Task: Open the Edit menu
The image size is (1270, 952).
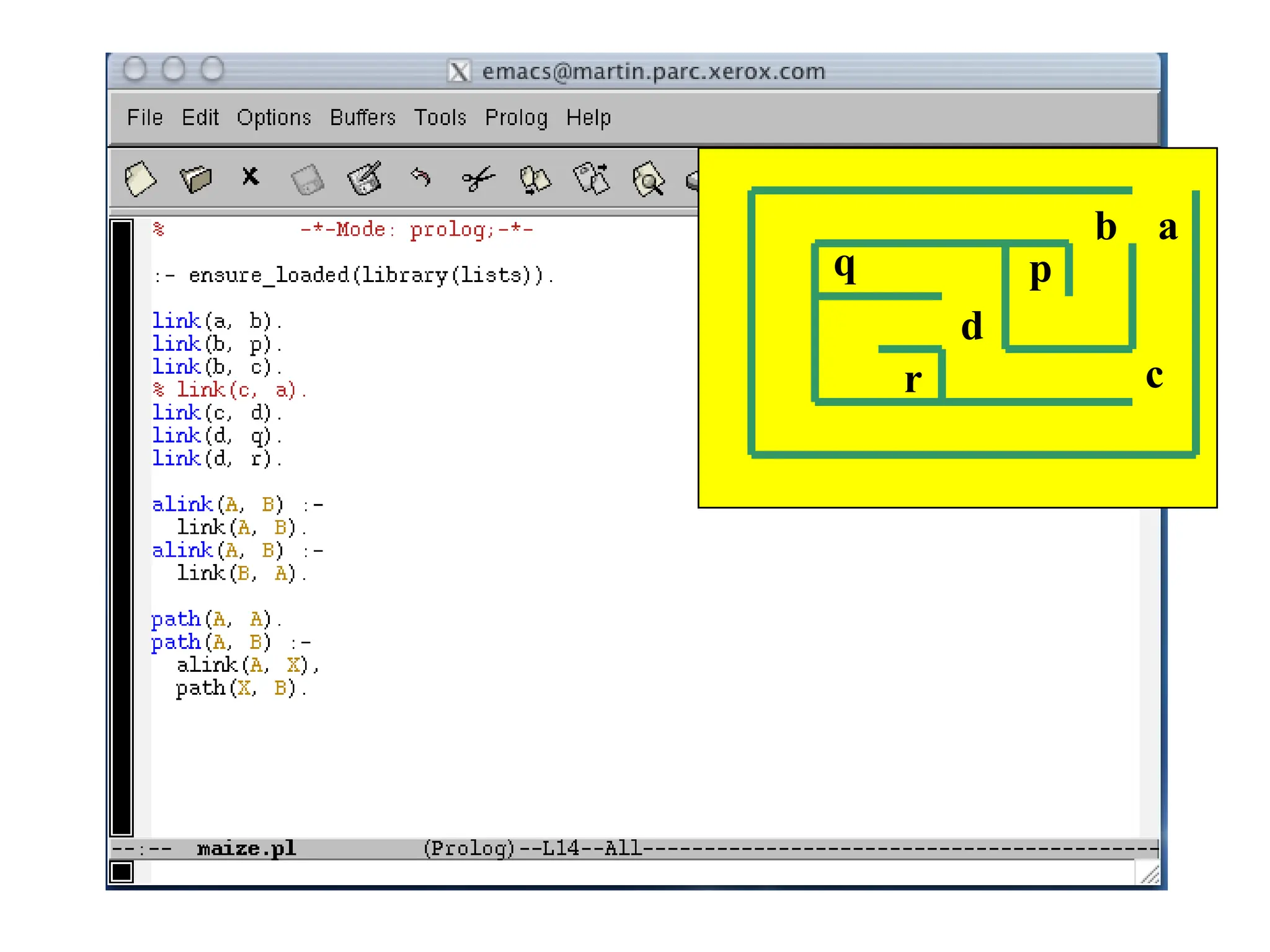Action: 200,117
